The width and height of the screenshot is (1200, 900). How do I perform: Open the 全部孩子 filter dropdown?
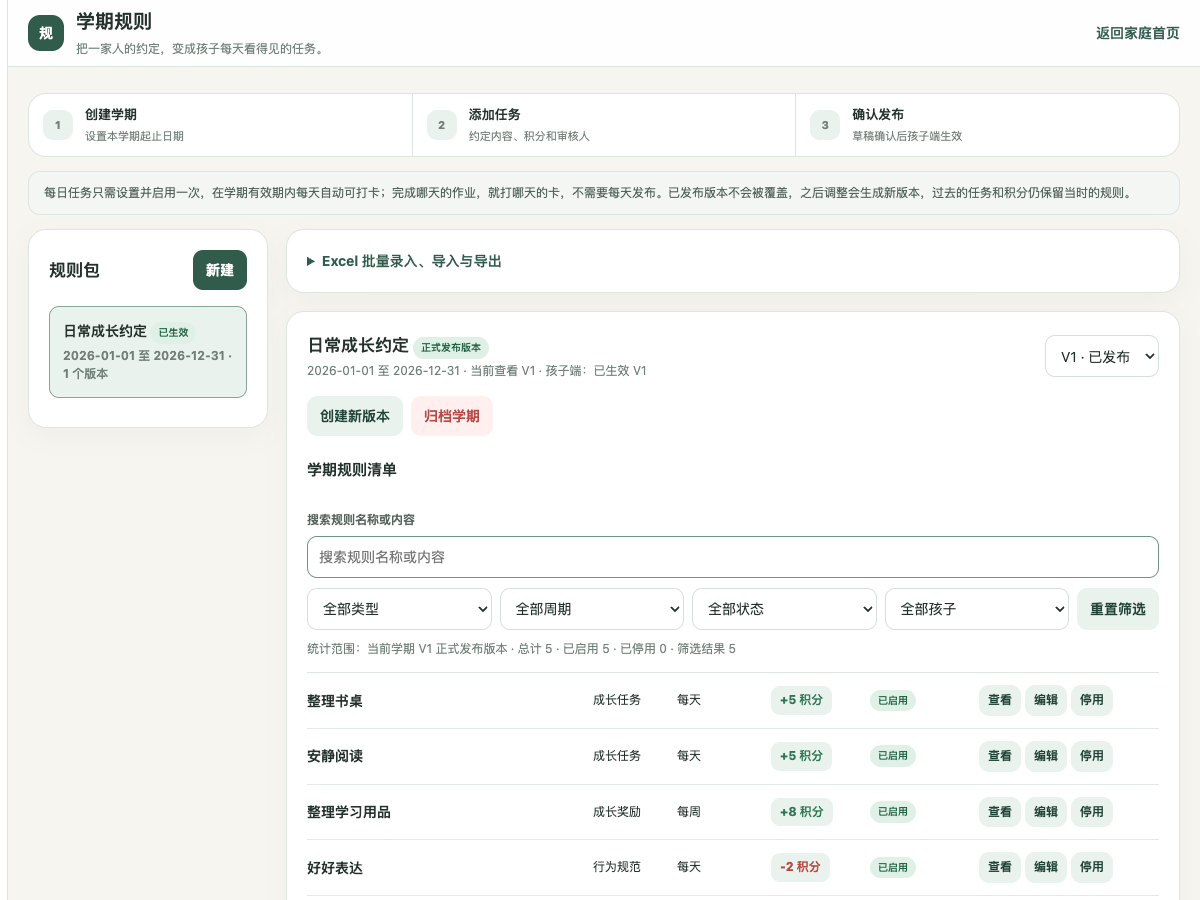(977, 609)
